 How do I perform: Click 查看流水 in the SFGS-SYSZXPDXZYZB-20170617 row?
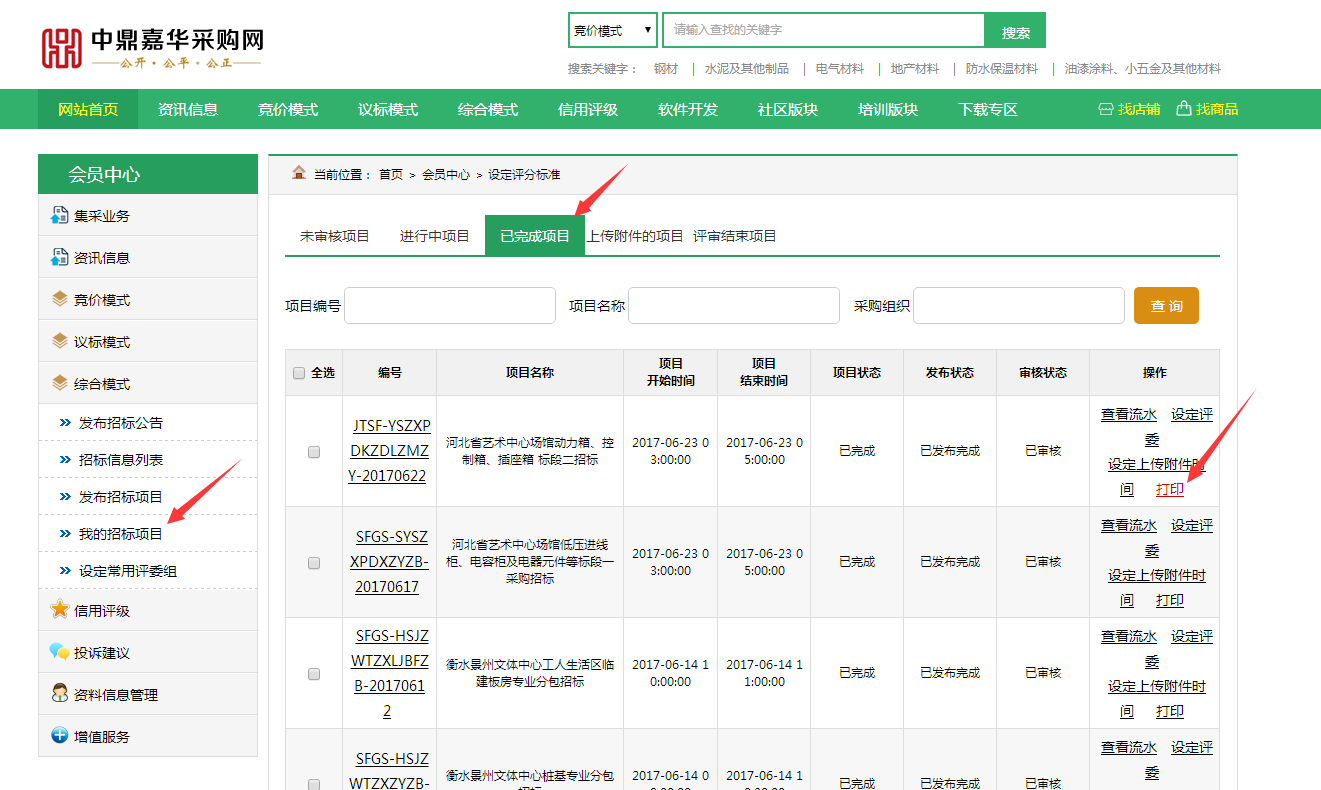click(x=1129, y=525)
